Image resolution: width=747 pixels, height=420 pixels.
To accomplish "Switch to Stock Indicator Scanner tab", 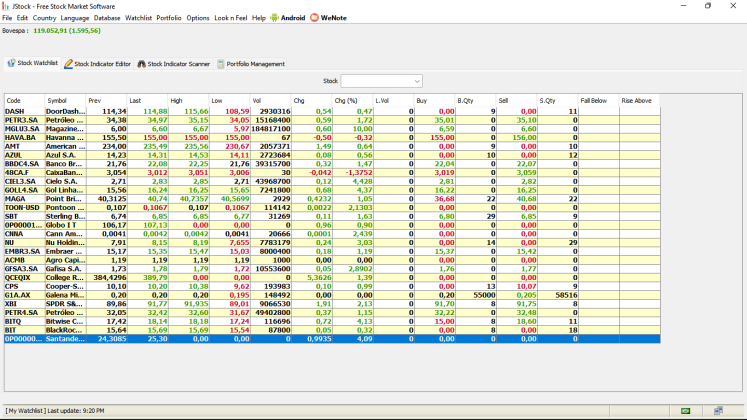I will (173, 64).
